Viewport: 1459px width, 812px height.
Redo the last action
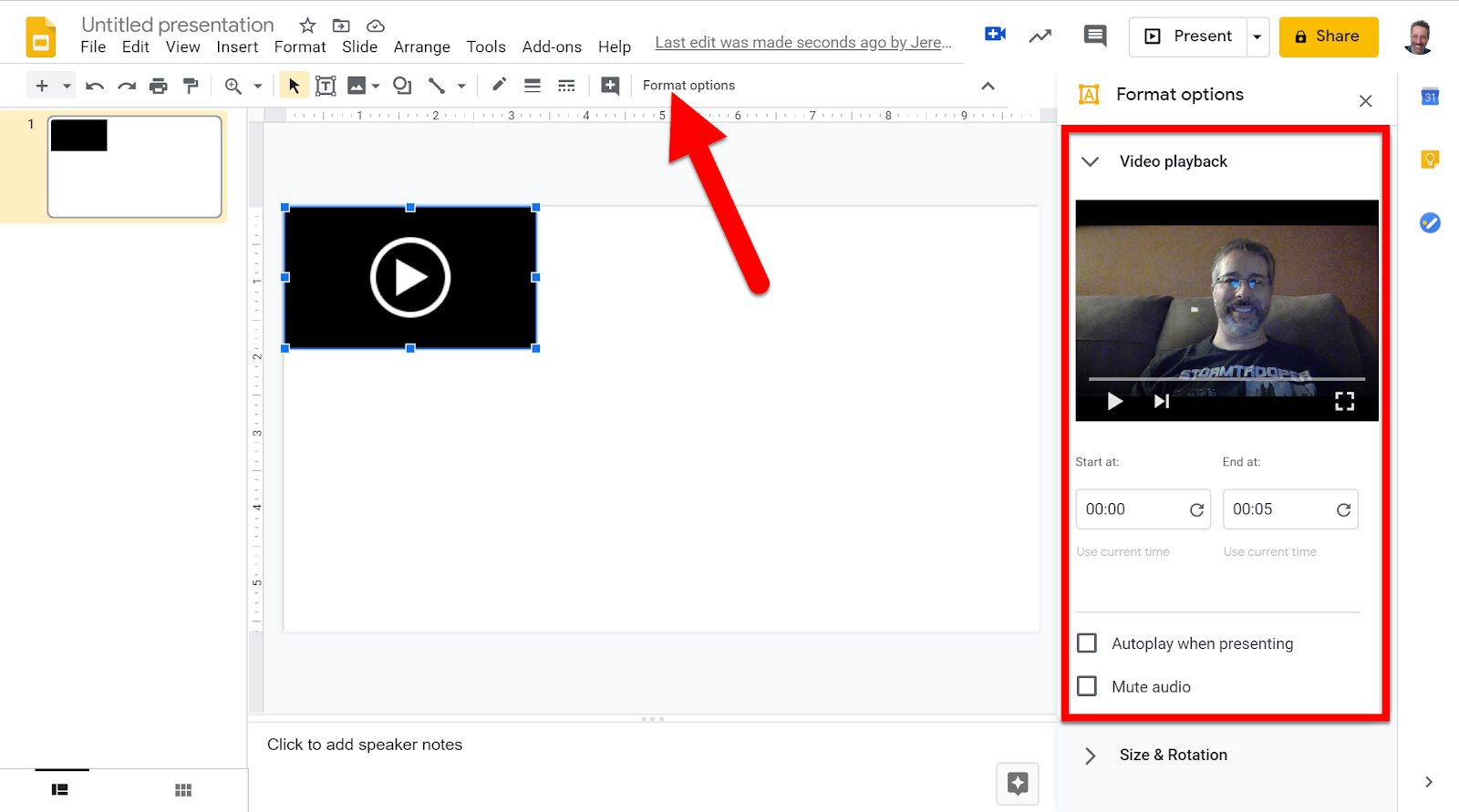[127, 86]
